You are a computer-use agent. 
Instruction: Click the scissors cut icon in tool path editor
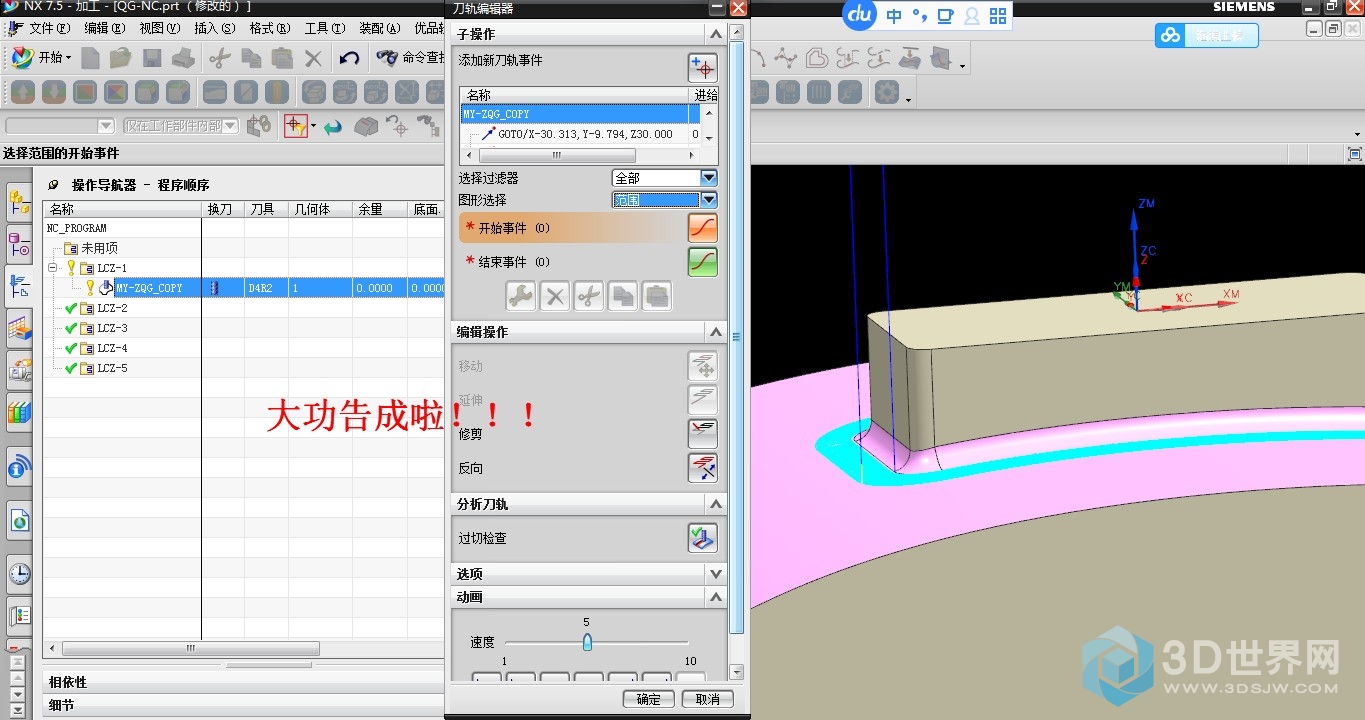coord(588,296)
